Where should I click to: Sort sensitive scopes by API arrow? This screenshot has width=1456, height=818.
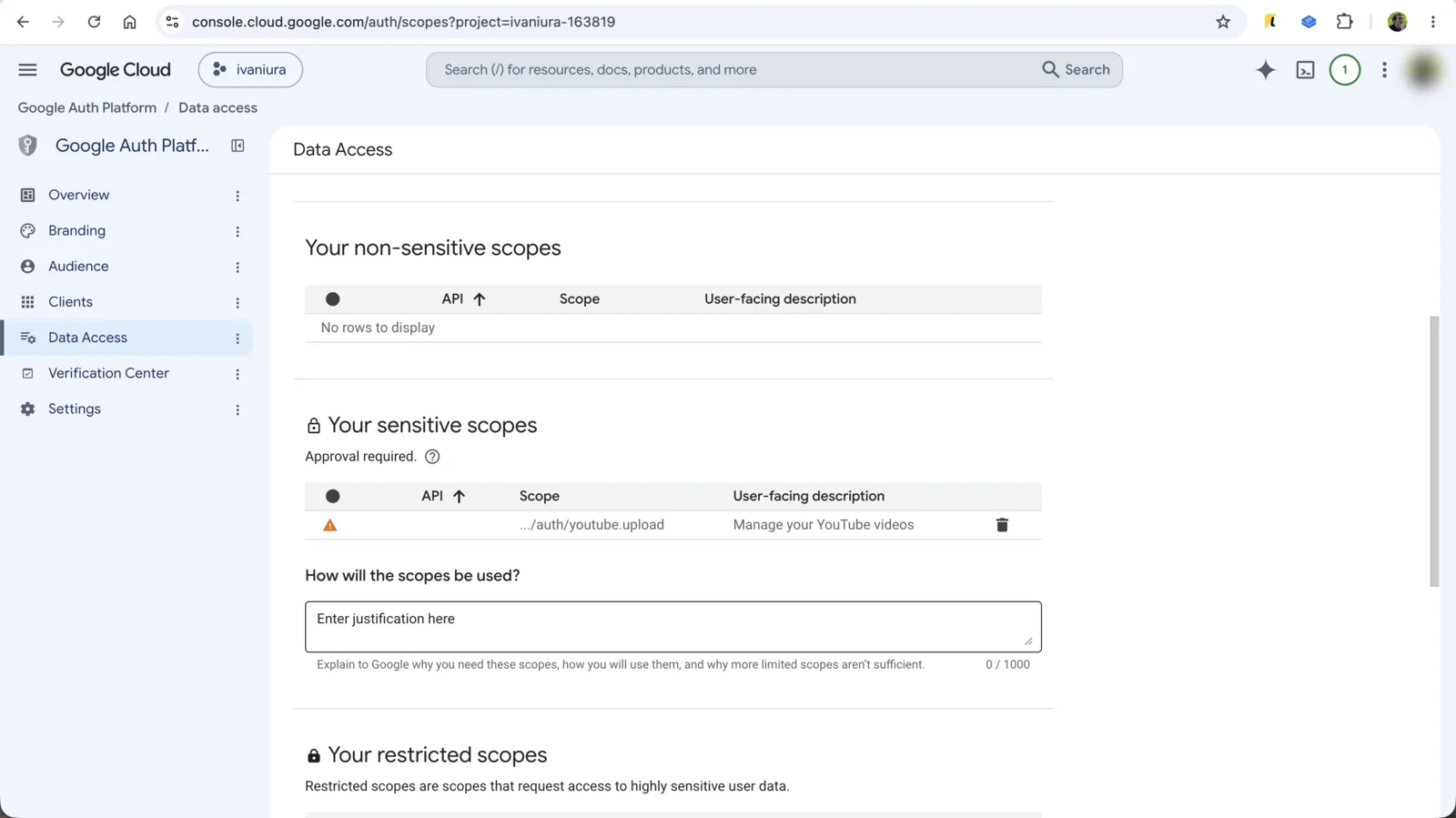click(459, 497)
